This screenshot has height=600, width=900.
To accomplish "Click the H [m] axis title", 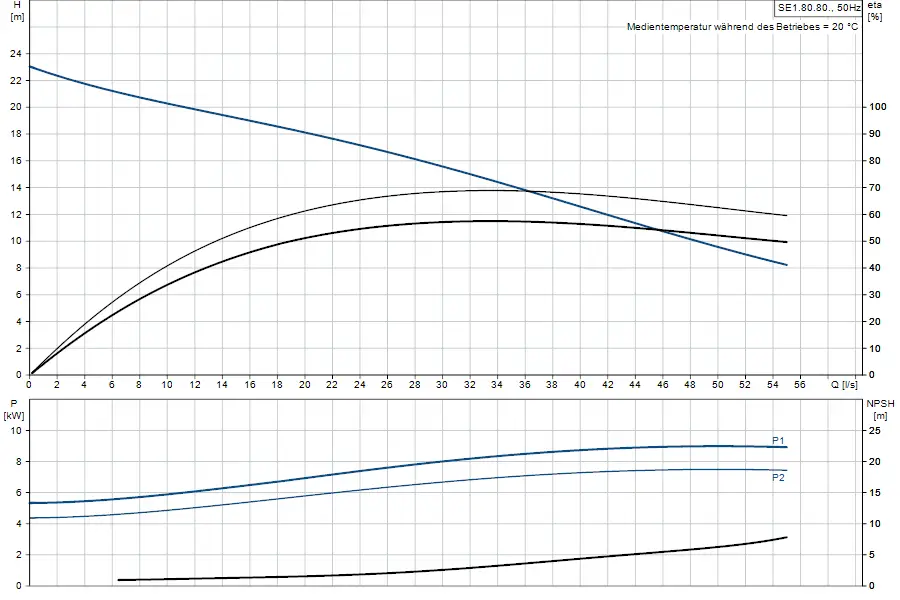I will (x=17, y=11).
